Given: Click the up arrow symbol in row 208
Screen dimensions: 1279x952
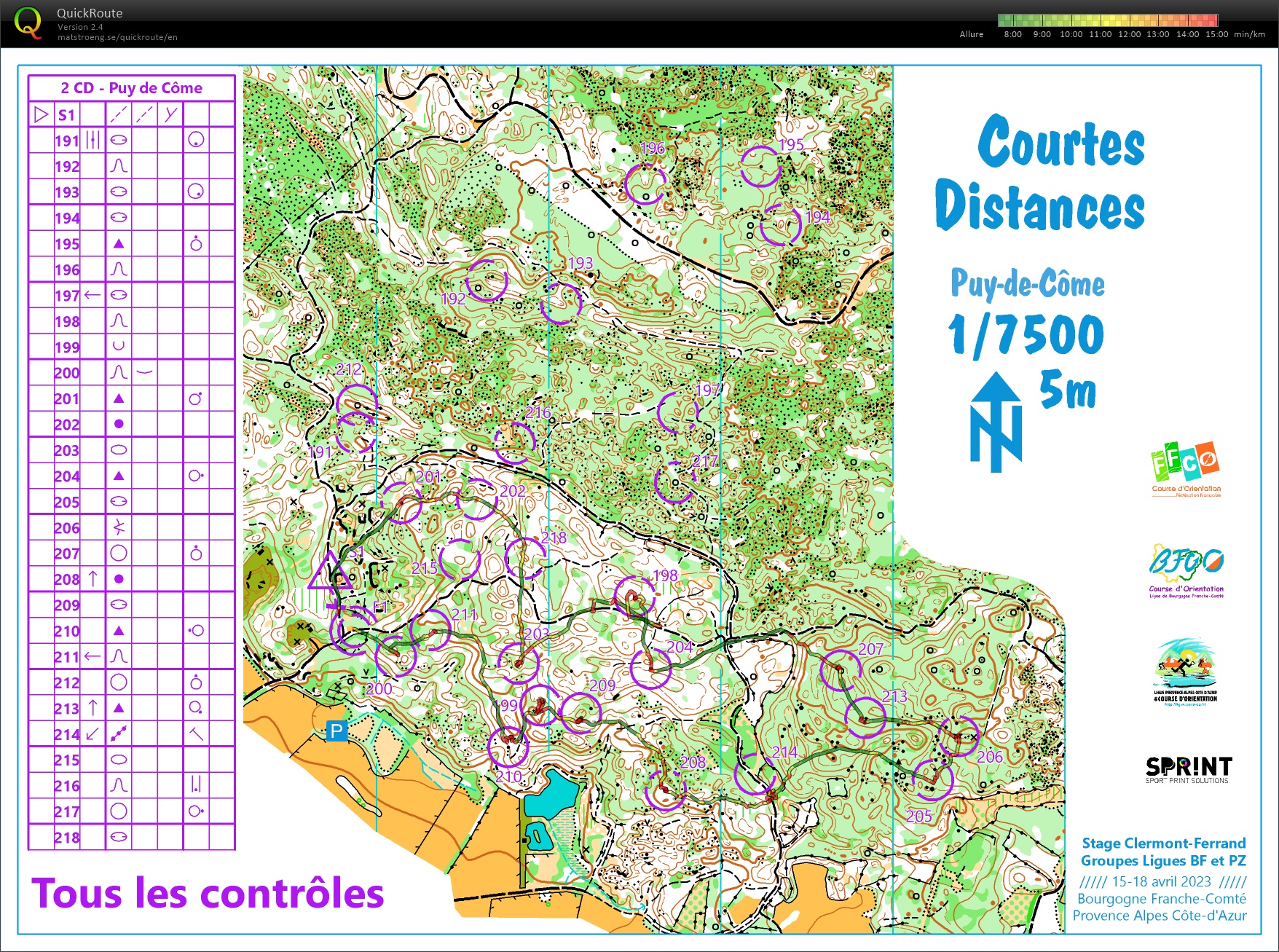Looking at the screenshot, I should click(93, 578).
